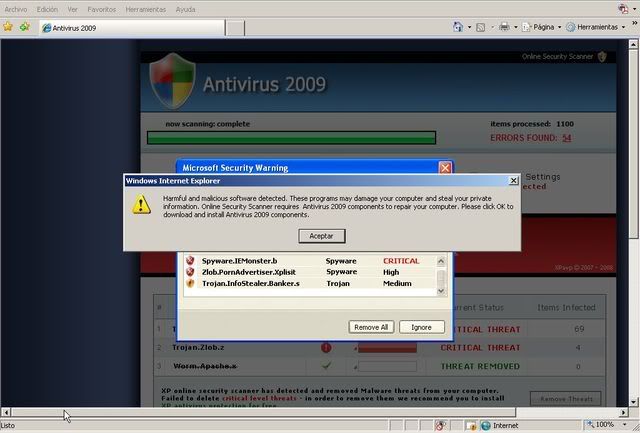Click the critical level threats link
The width and height of the screenshot is (640, 433).
click(259, 398)
